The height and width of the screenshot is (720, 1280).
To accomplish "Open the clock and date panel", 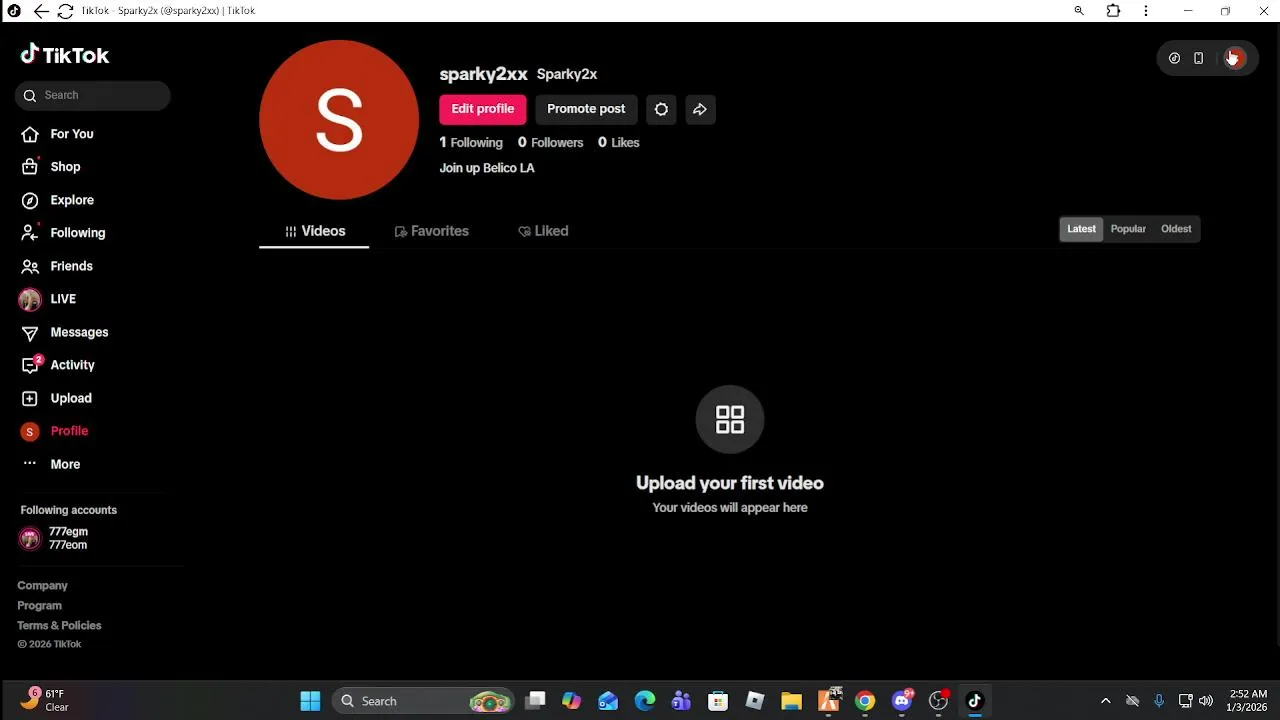I will (1248, 701).
